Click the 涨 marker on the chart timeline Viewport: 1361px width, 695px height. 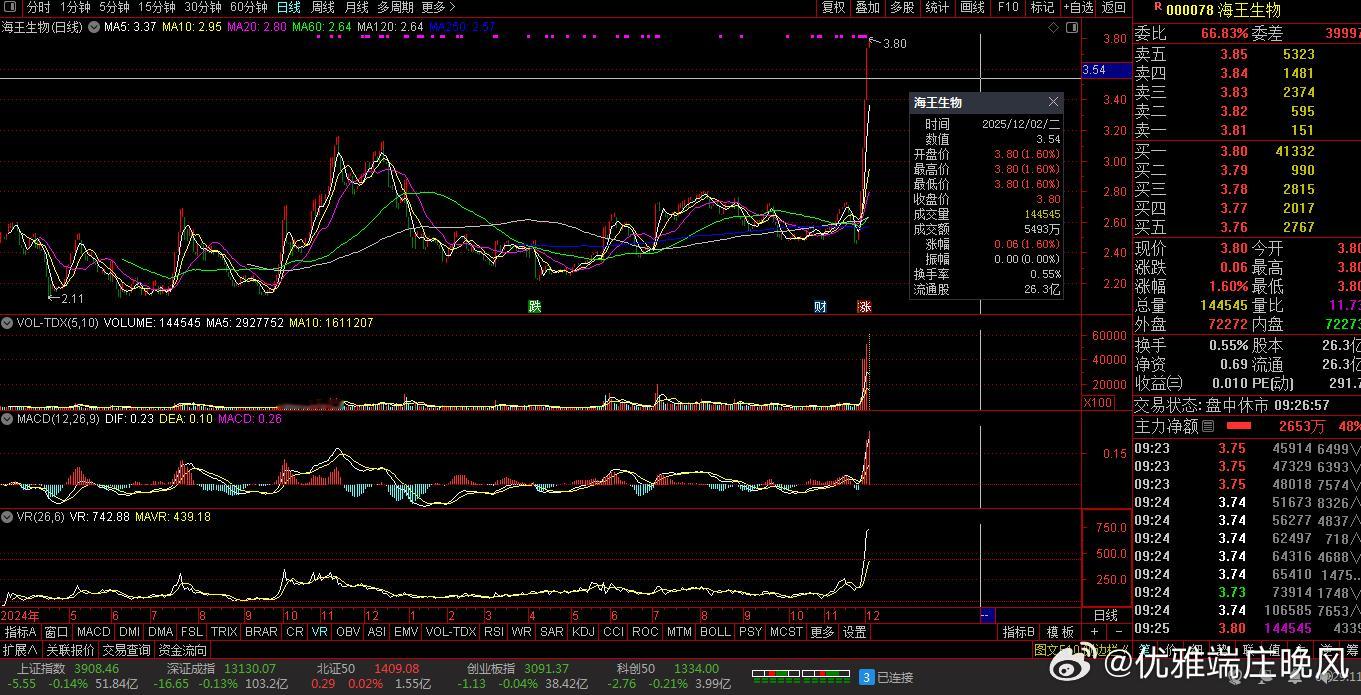pyautogui.click(x=864, y=306)
